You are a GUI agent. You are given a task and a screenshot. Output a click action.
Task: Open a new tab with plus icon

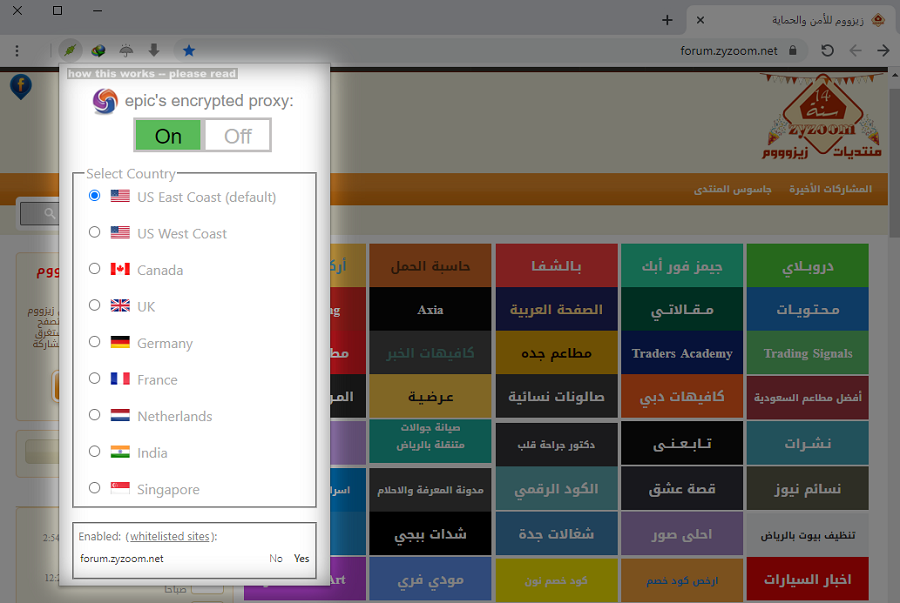point(667,20)
